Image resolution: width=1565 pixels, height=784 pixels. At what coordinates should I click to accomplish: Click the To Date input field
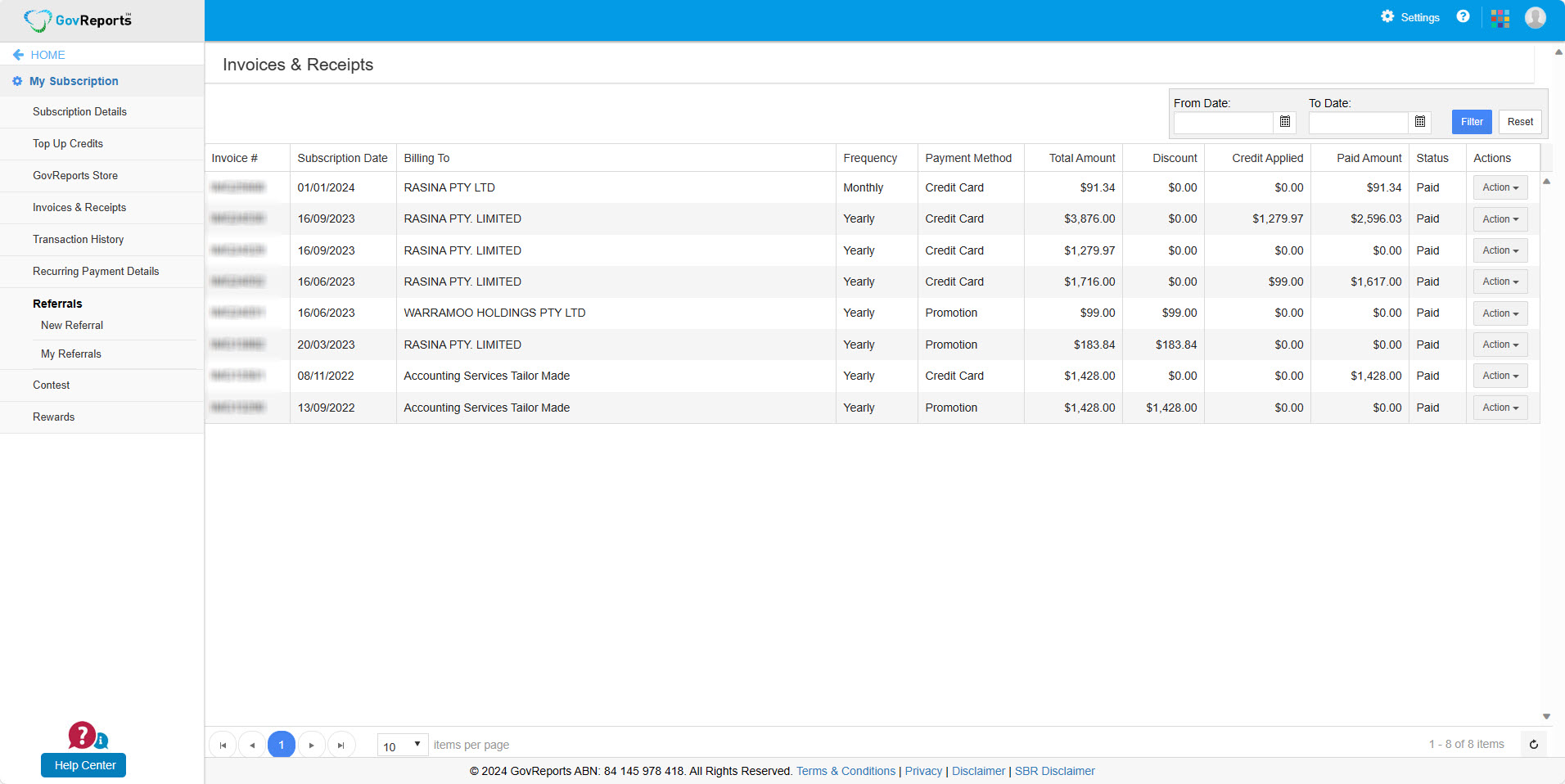(1359, 123)
